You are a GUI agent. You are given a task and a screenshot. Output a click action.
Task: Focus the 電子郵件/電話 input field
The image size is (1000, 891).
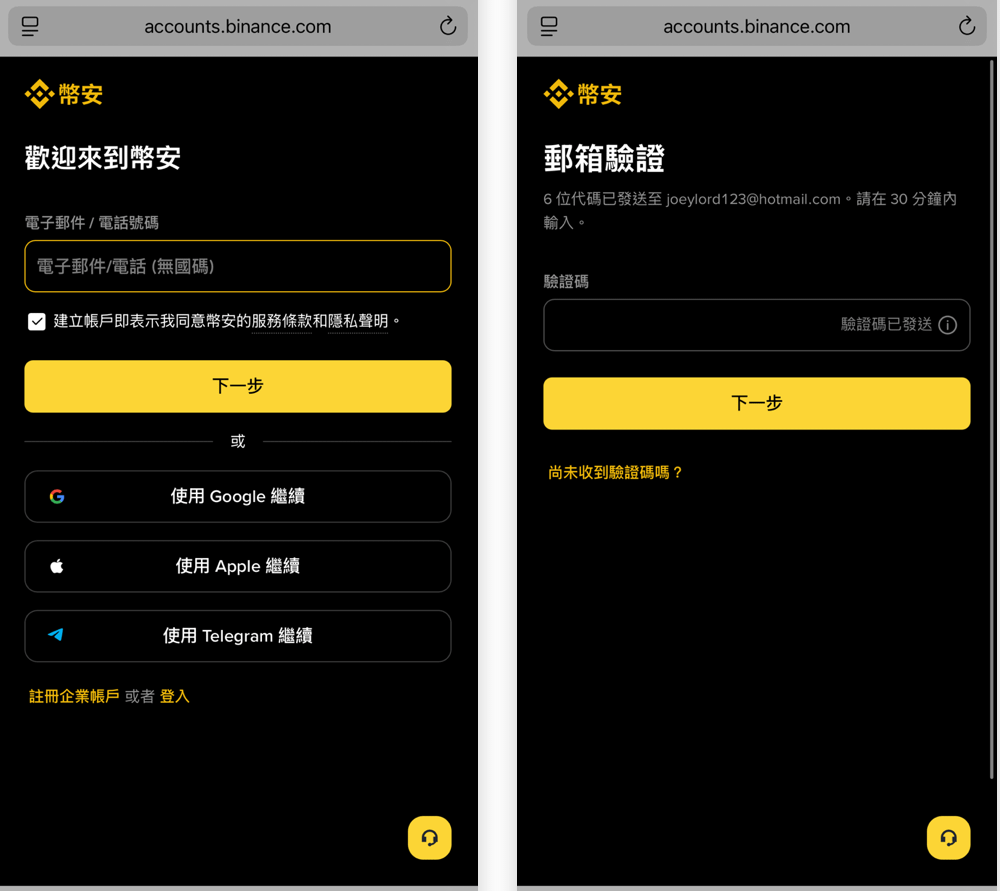click(238, 266)
